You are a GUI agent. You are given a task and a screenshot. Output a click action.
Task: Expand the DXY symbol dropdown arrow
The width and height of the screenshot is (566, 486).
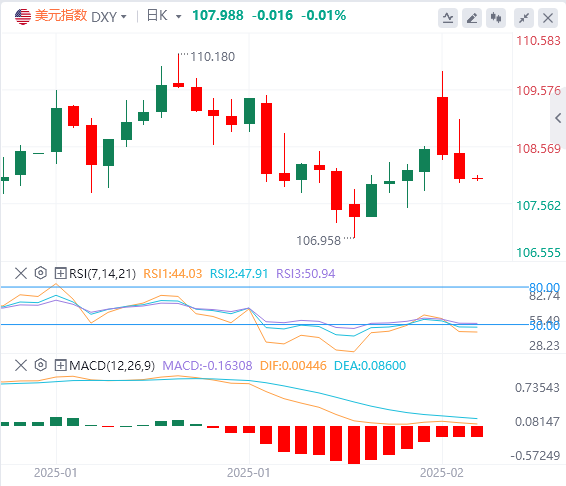click(124, 17)
